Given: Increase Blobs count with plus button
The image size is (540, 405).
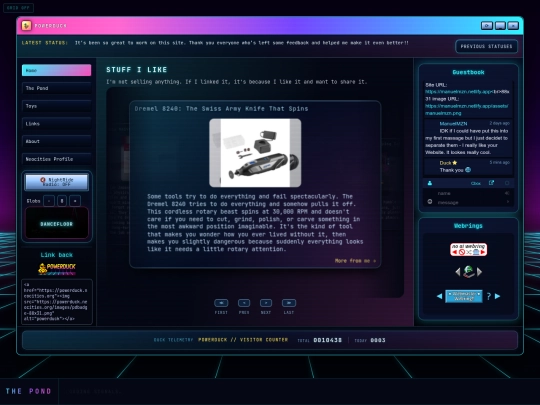Looking at the screenshot, I should tap(75, 201).
